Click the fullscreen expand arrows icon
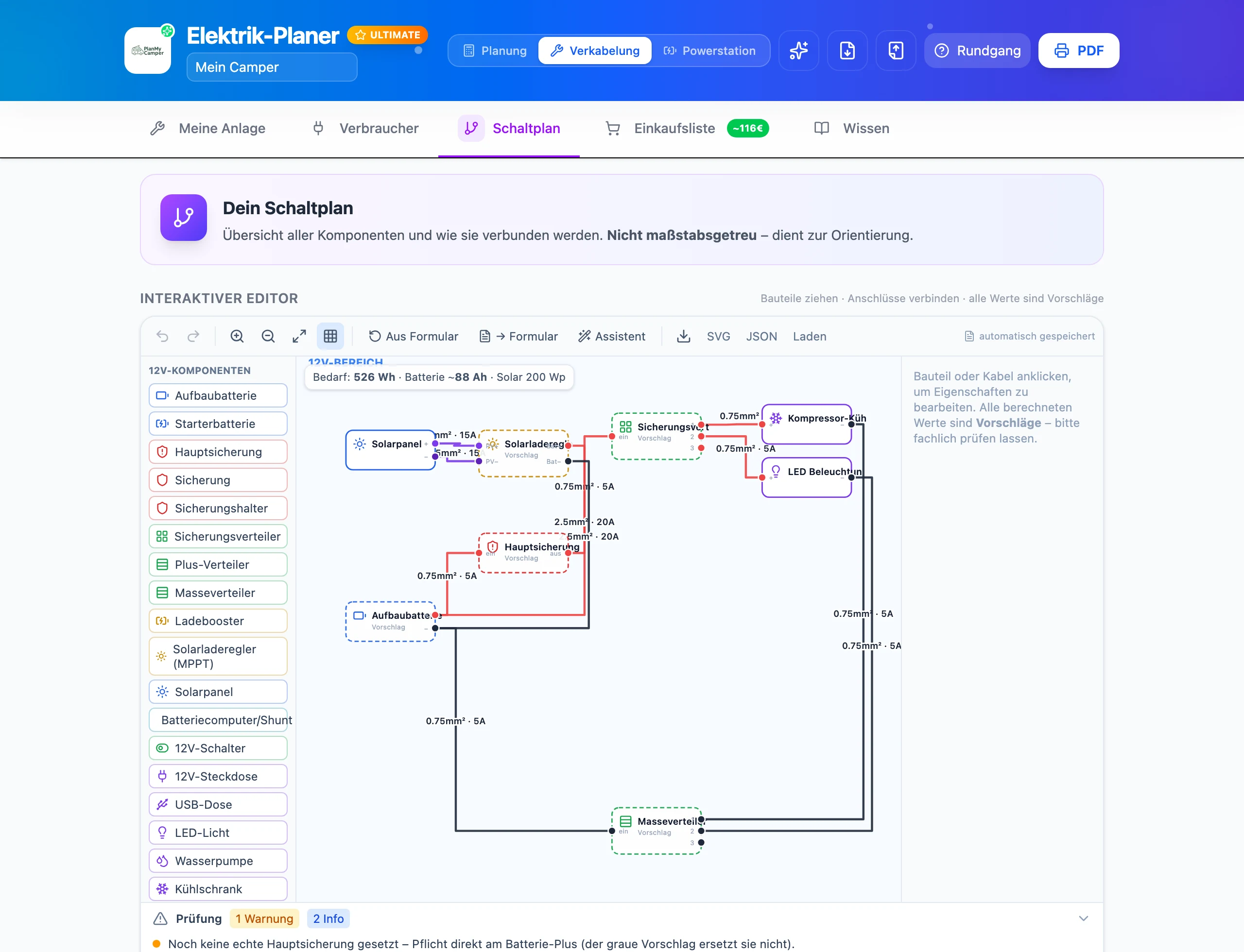This screenshot has width=1244, height=952. pos(299,336)
